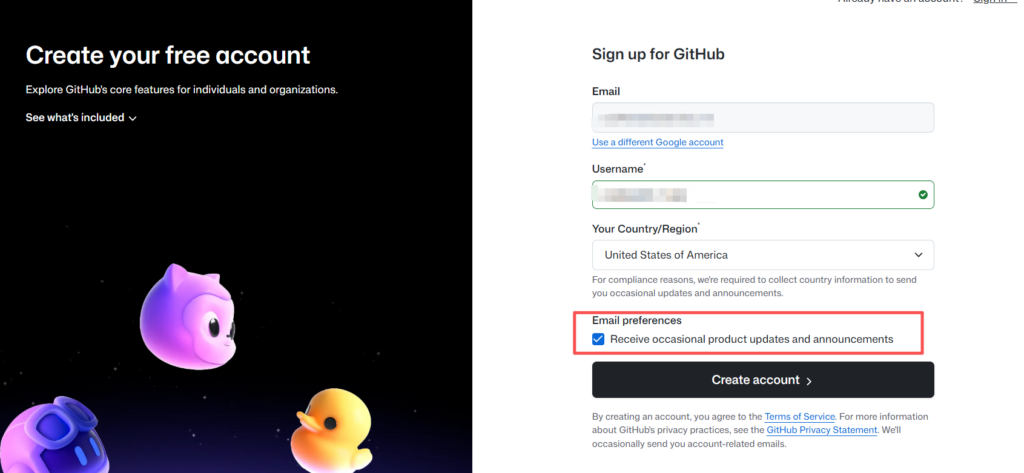Image resolution: width=1024 pixels, height=473 pixels.
Task: Click the Country/Region dropdown arrow
Action: [x=917, y=255]
